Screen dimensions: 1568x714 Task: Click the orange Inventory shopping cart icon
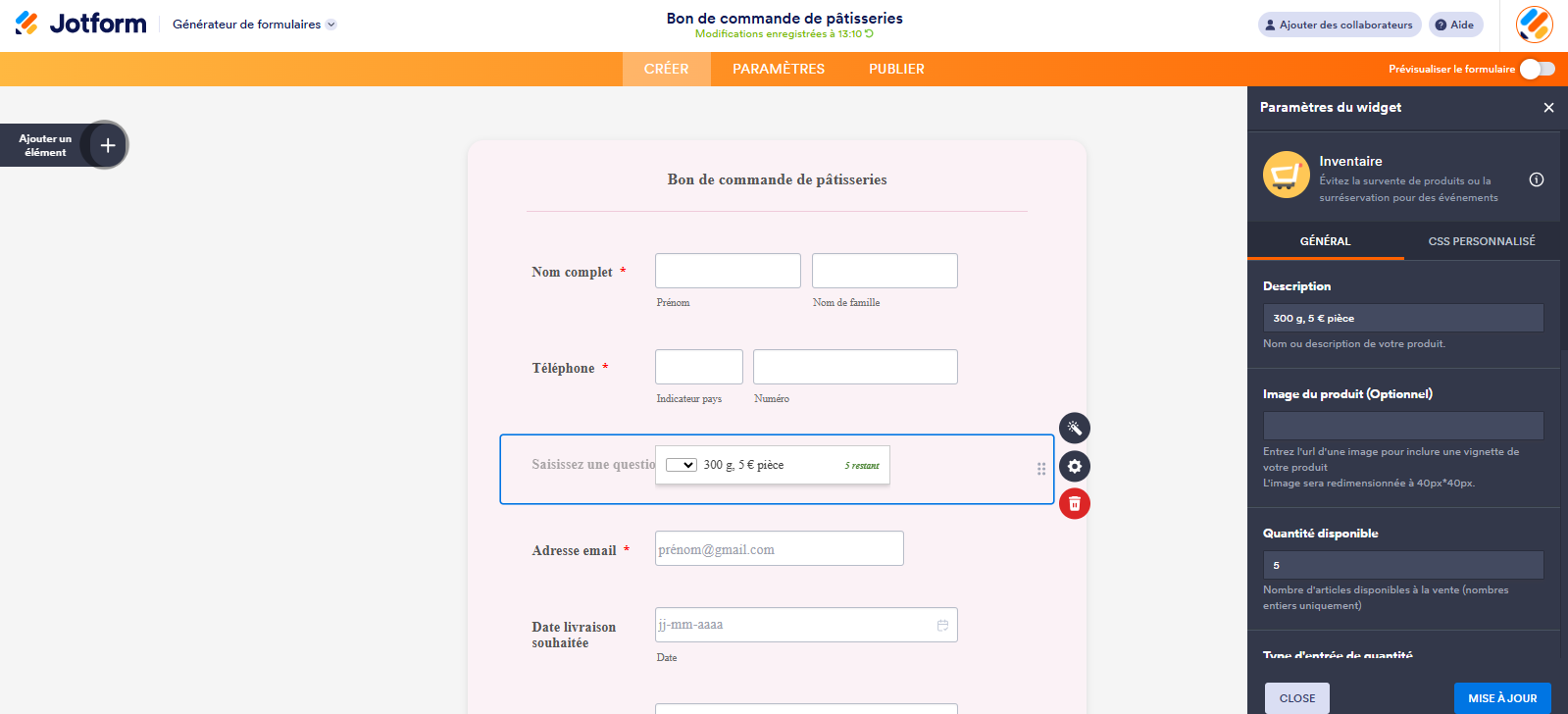[x=1286, y=175]
